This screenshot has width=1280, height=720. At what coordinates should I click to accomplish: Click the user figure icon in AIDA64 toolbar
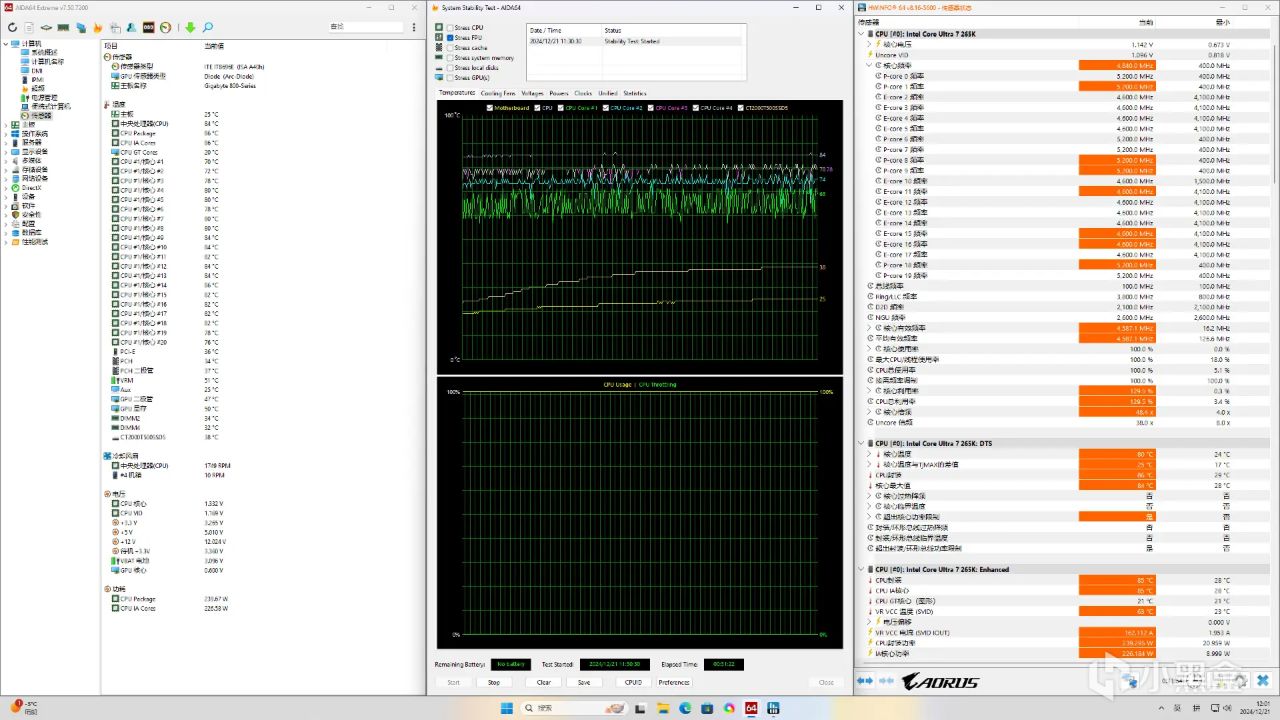coord(131,28)
